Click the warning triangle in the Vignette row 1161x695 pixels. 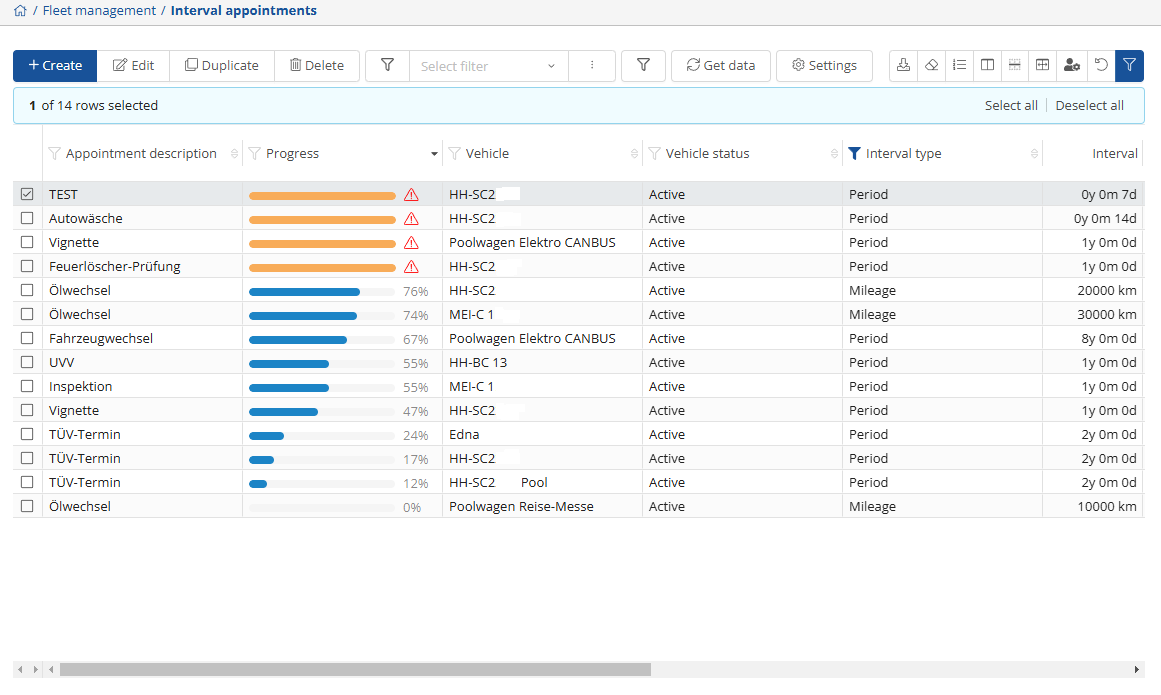[x=411, y=243]
